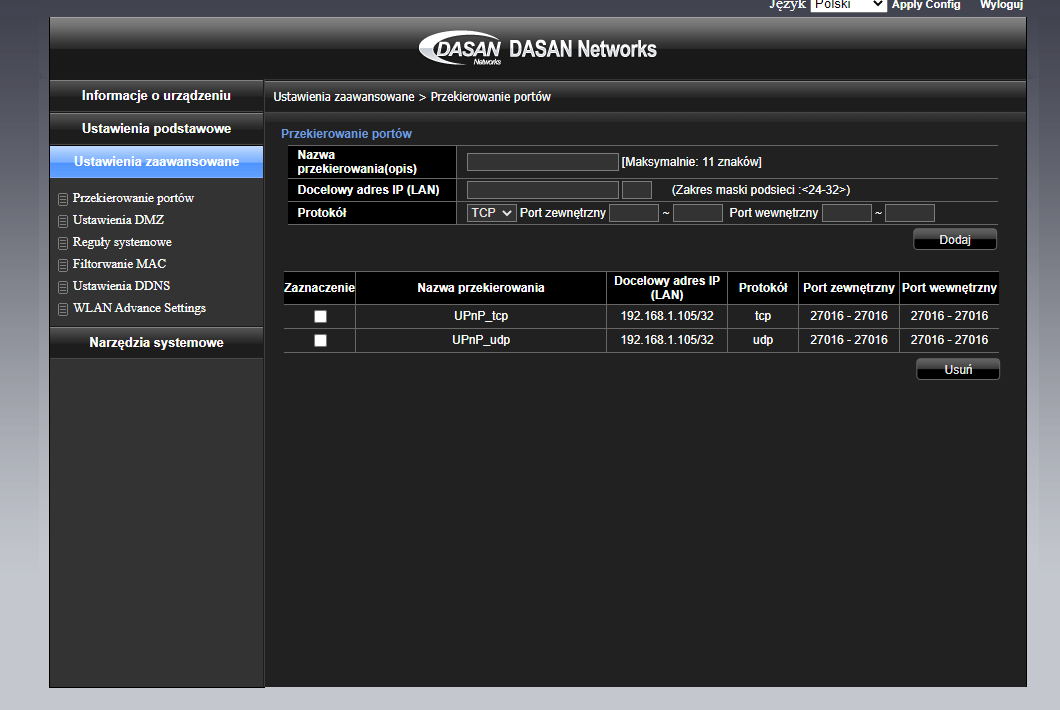
Task: Open the TCP protocol dropdown
Action: coord(491,213)
